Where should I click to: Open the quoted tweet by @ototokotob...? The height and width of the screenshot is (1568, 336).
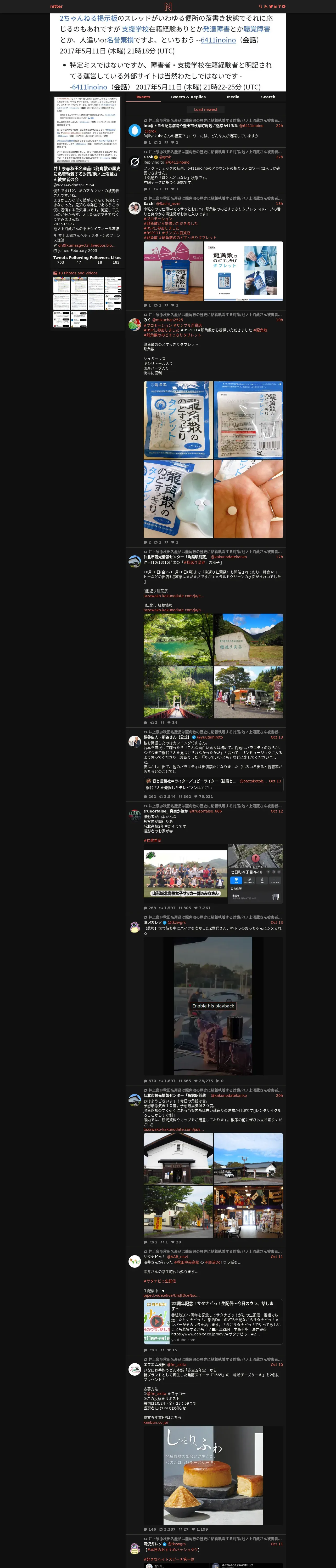point(214,784)
